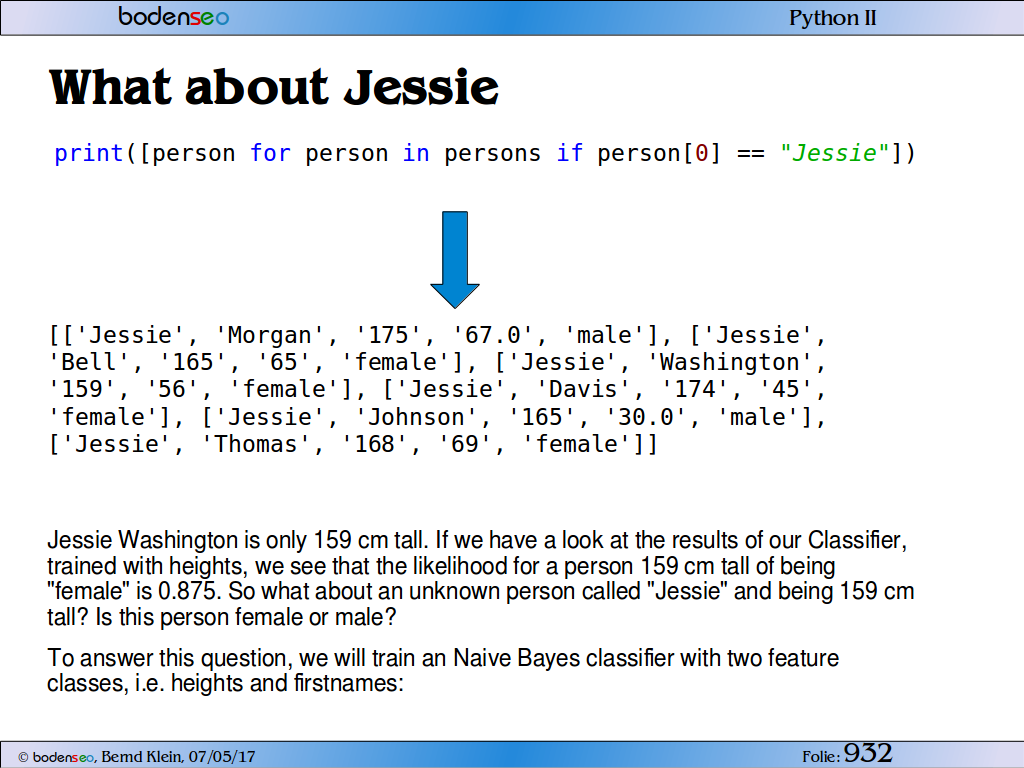1024x768 pixels.
Task: Click the words Naive Bayes classifier
Action: [x=563, y=658]
